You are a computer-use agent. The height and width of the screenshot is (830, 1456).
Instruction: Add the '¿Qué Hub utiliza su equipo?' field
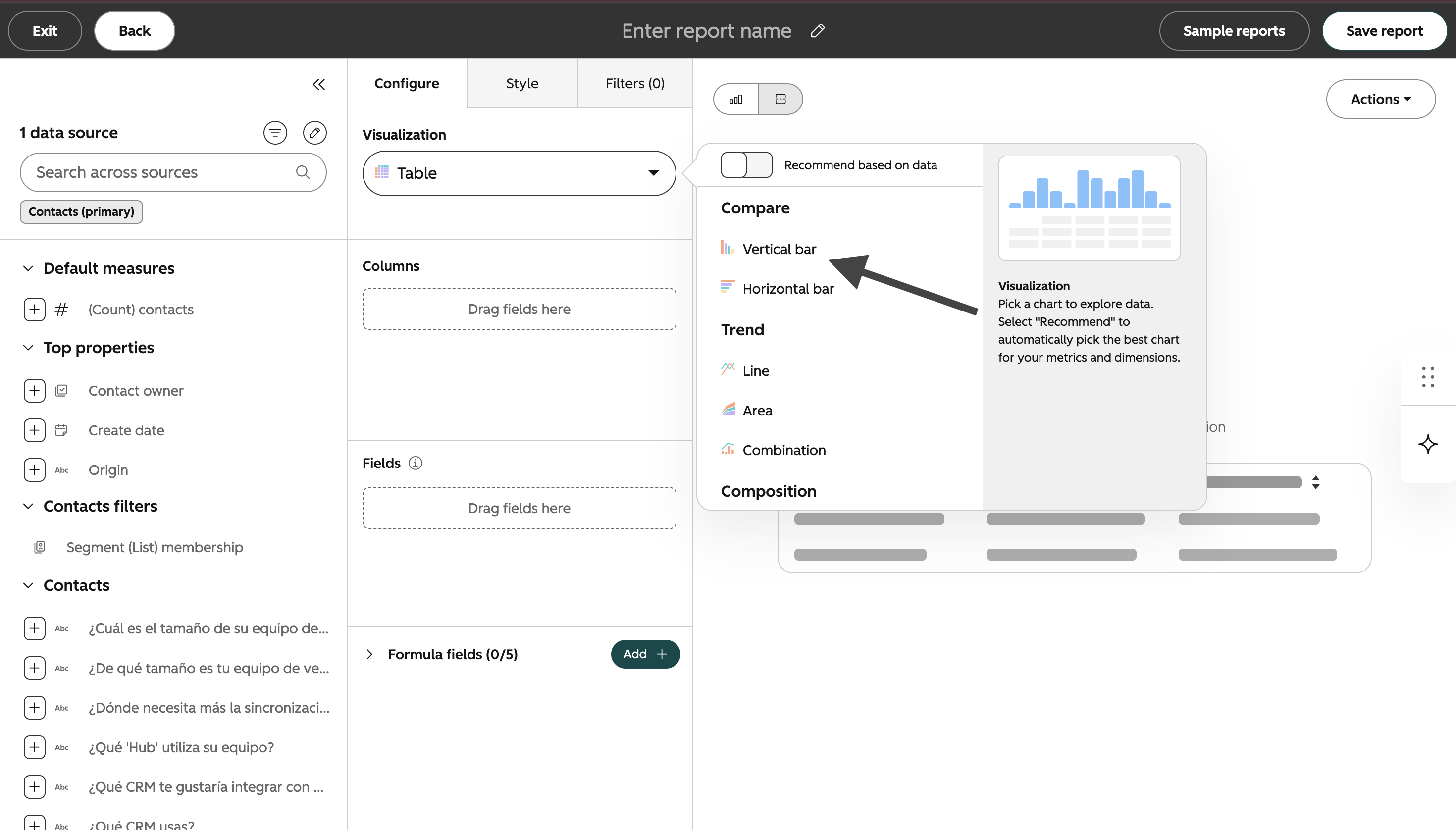(35, 747)
